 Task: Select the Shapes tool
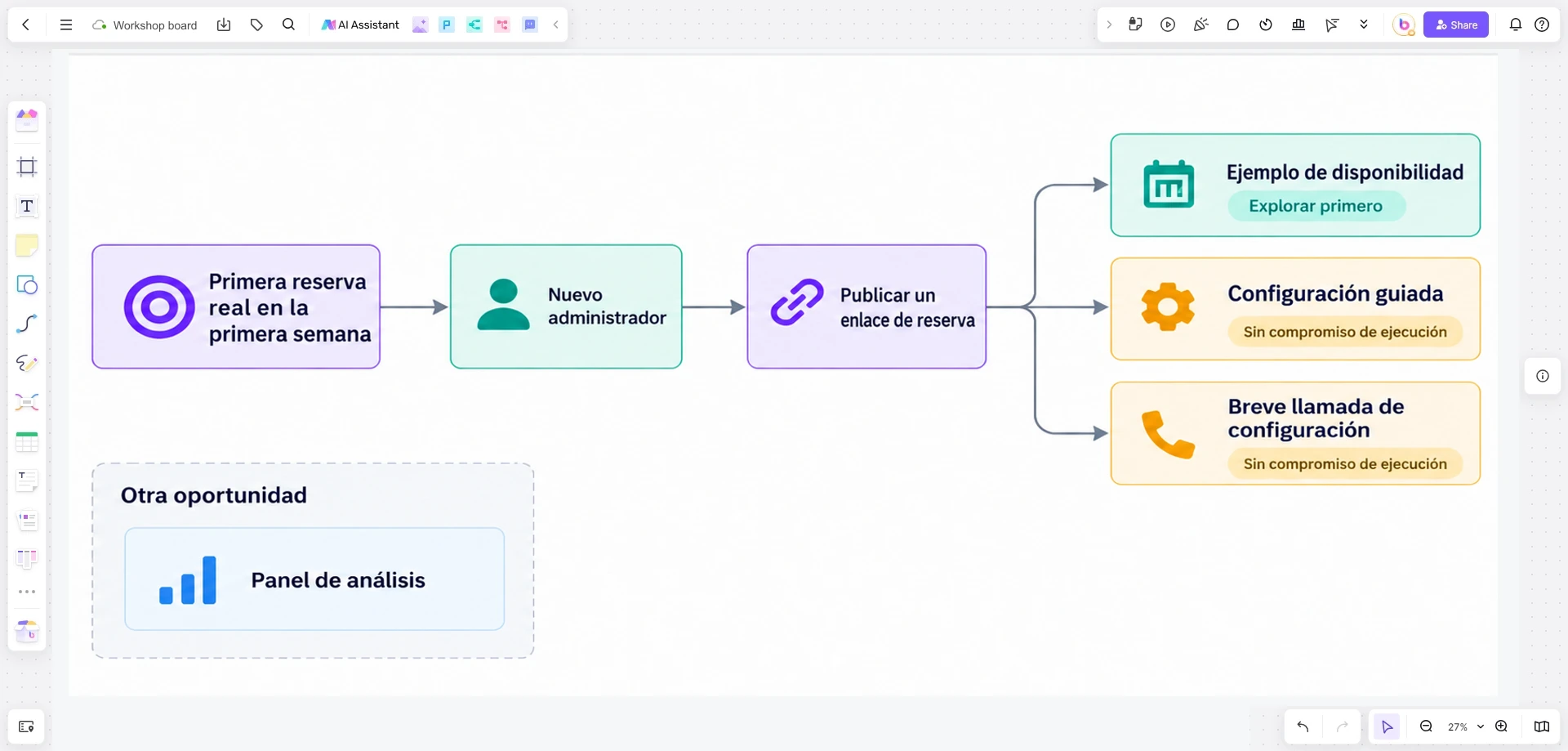[x=27, y=284]
